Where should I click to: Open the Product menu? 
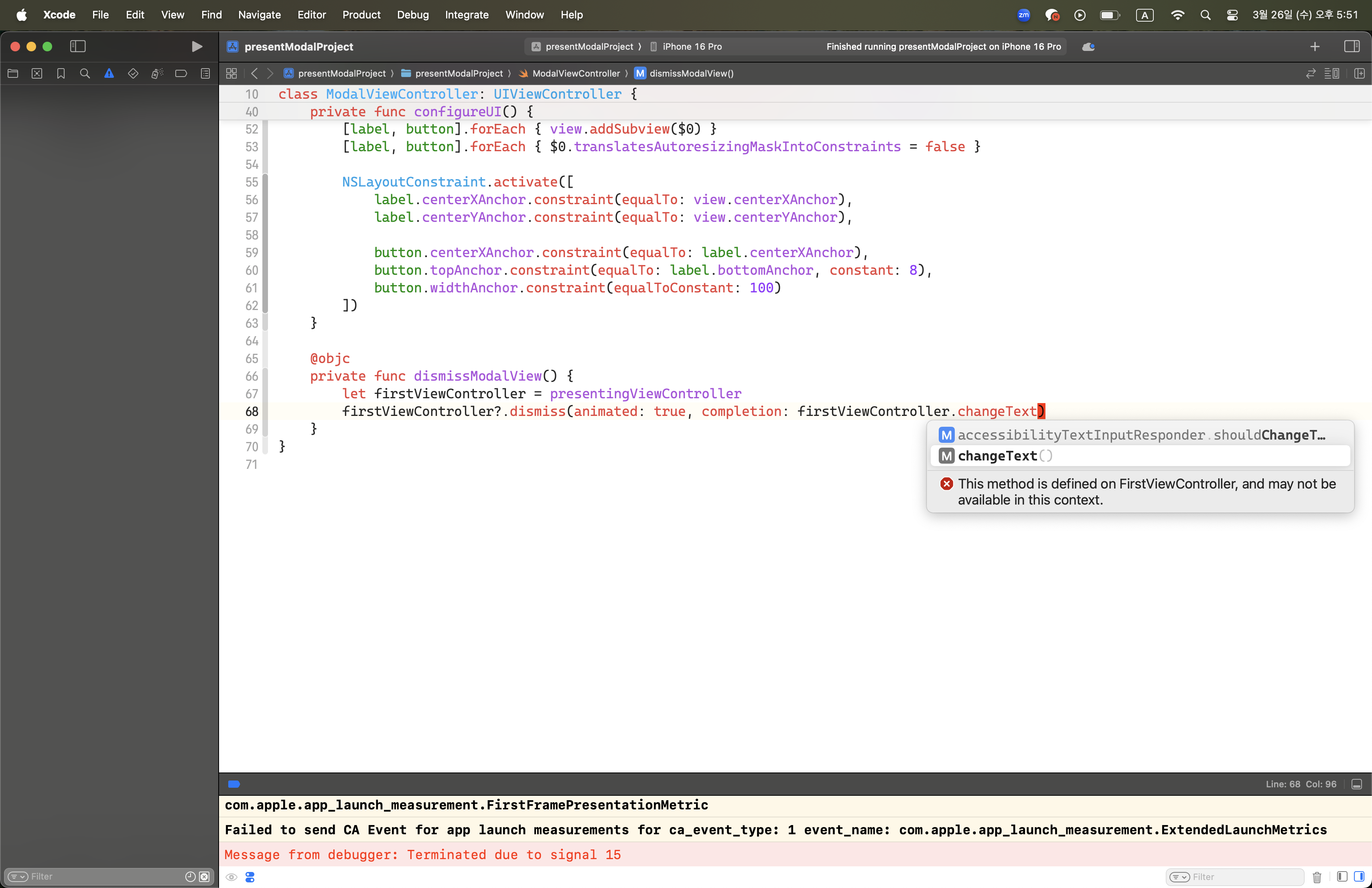[361, 14]
